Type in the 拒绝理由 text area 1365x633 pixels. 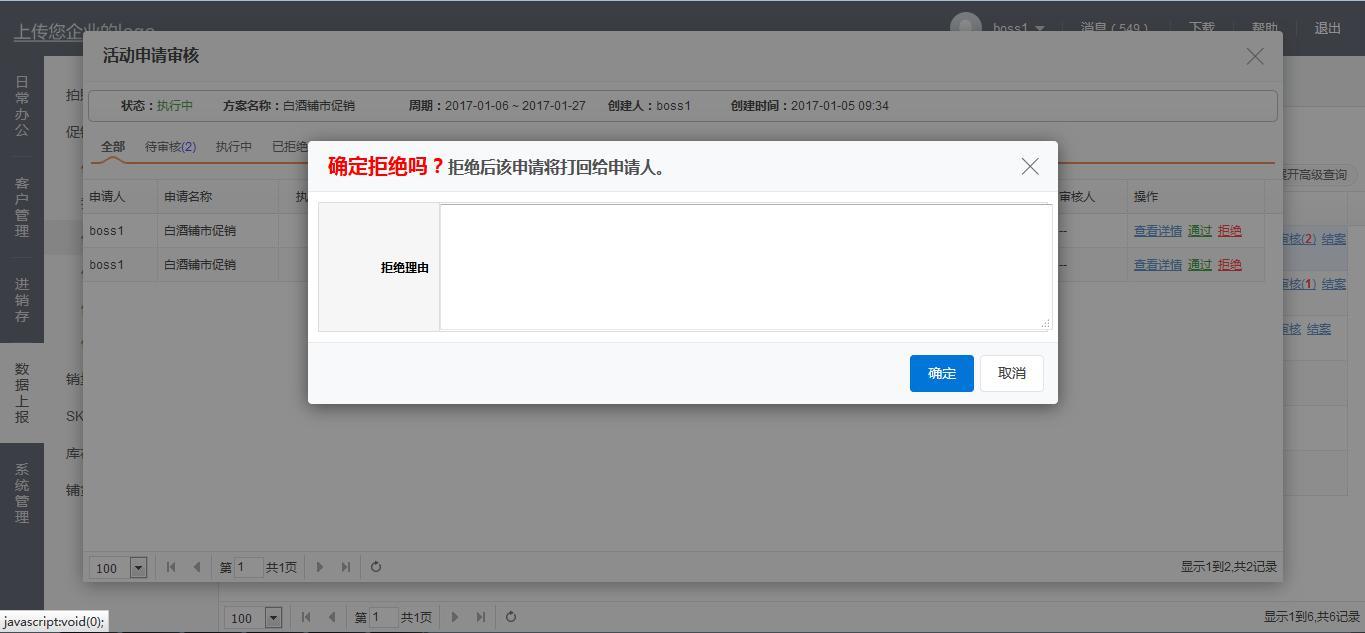point(745,267)
